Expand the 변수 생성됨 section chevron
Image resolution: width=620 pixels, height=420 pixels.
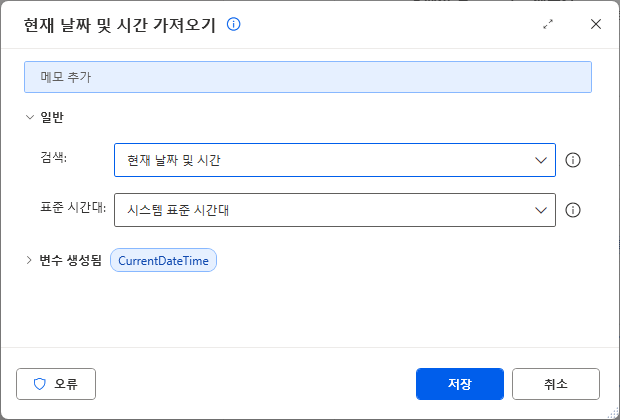29,260
